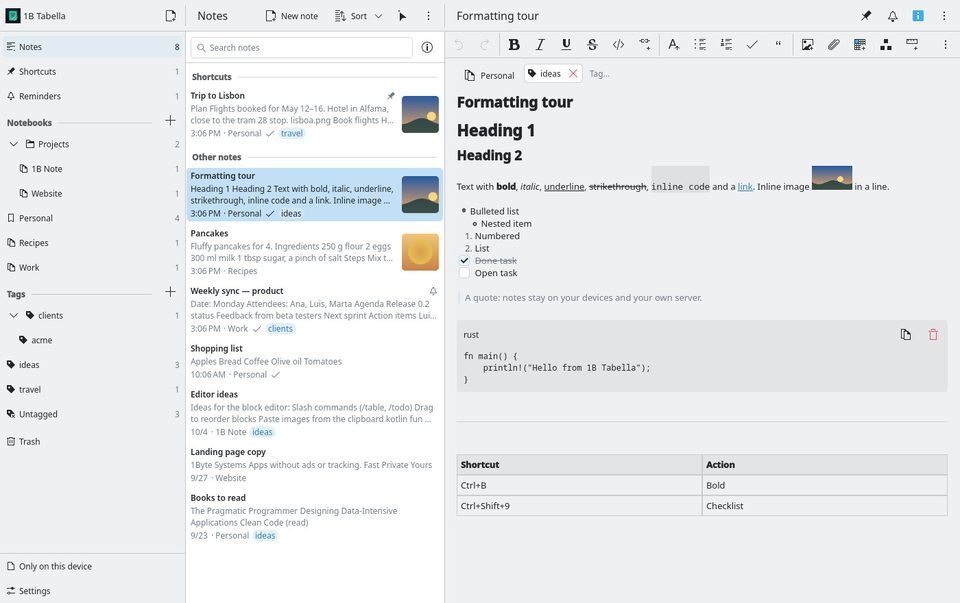The height and width of the screenshot is (603, 960).
Task: Open the Editor ideas note
Action: tap(314, 413)
